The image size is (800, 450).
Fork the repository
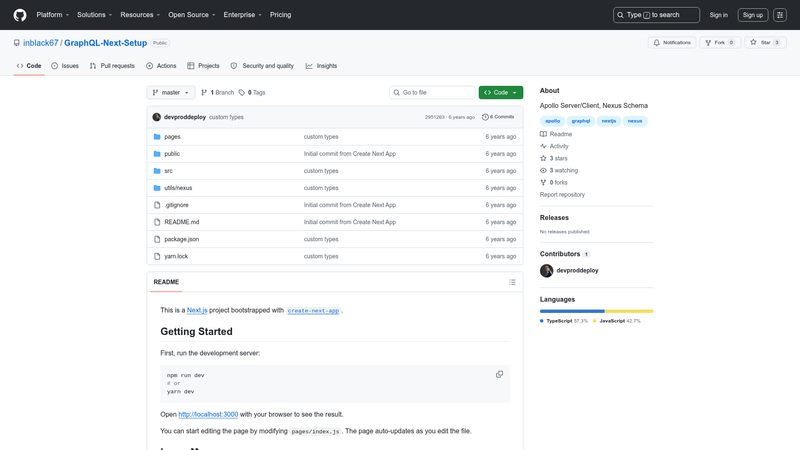tap(720, 42)
